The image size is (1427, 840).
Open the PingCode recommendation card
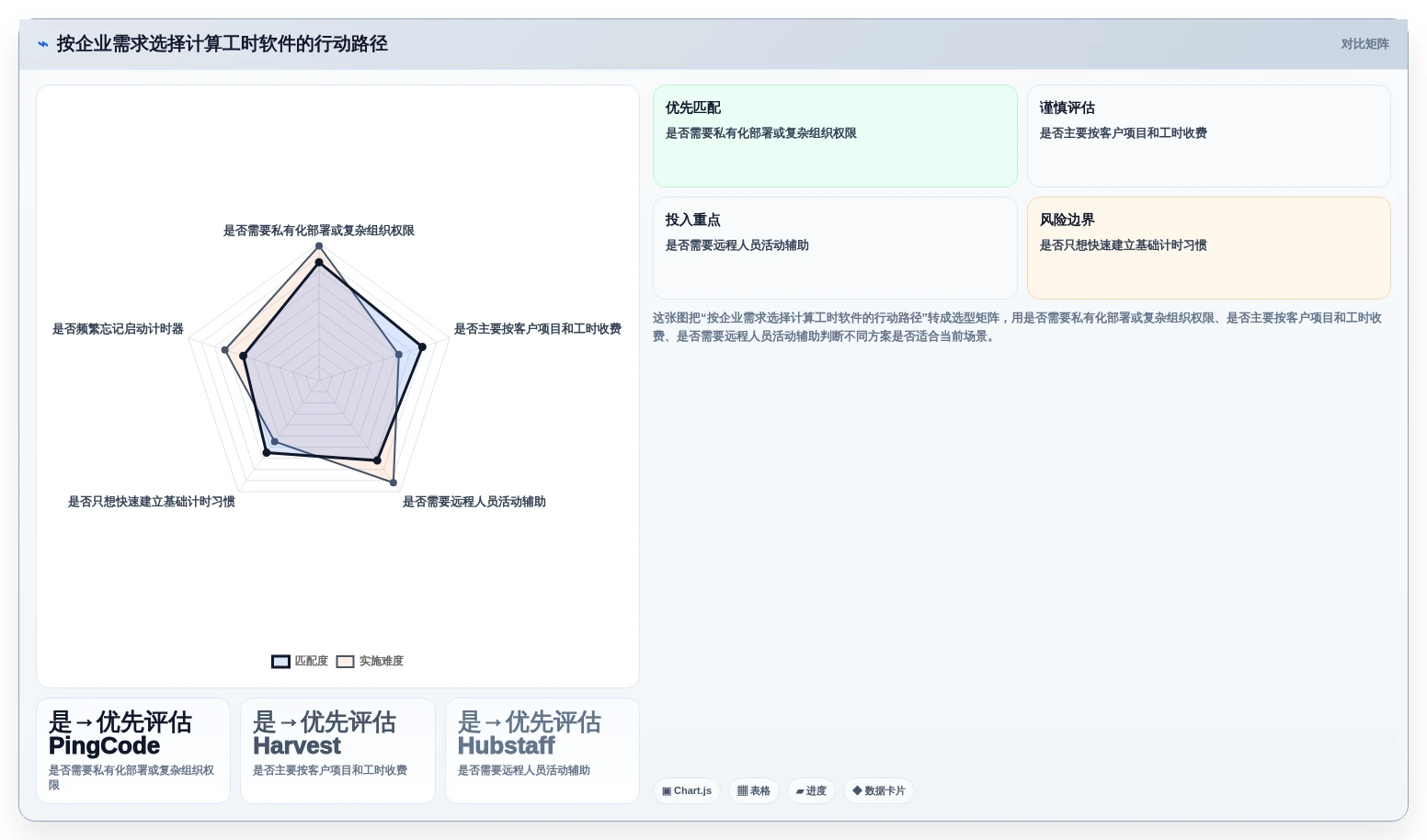click(133, 751)
